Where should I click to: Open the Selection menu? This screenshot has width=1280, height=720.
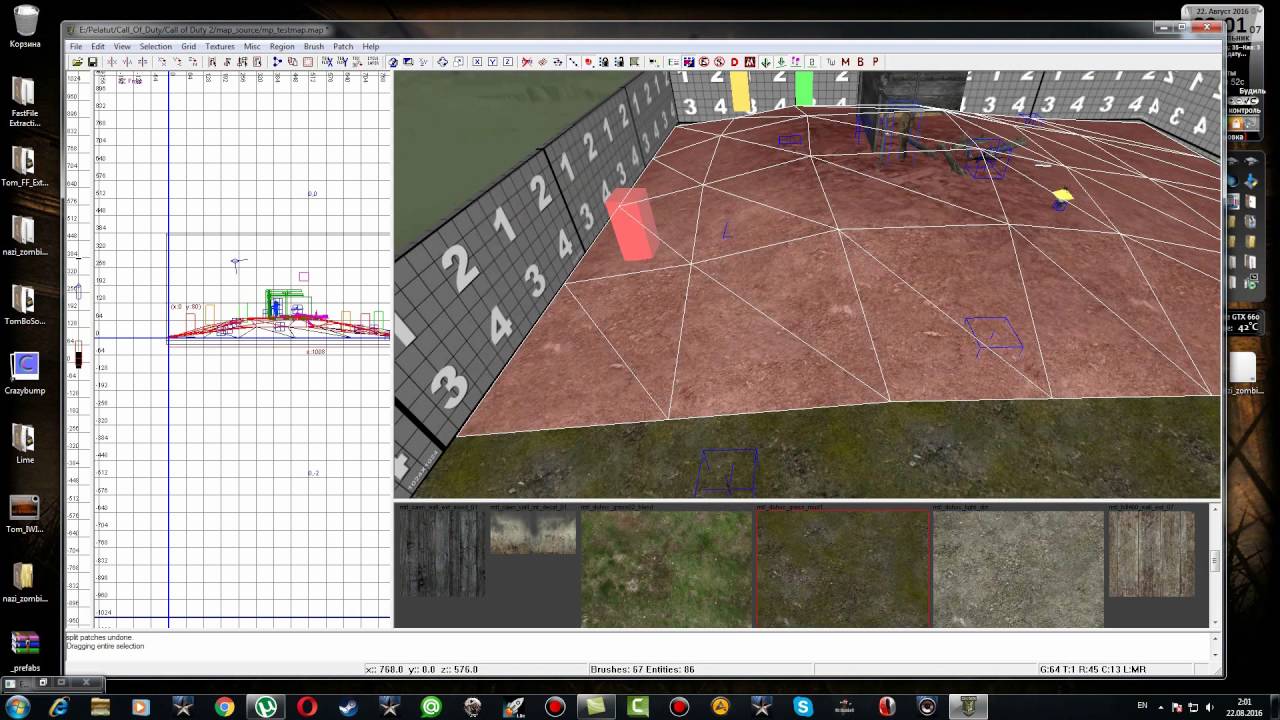pos(155,46)
